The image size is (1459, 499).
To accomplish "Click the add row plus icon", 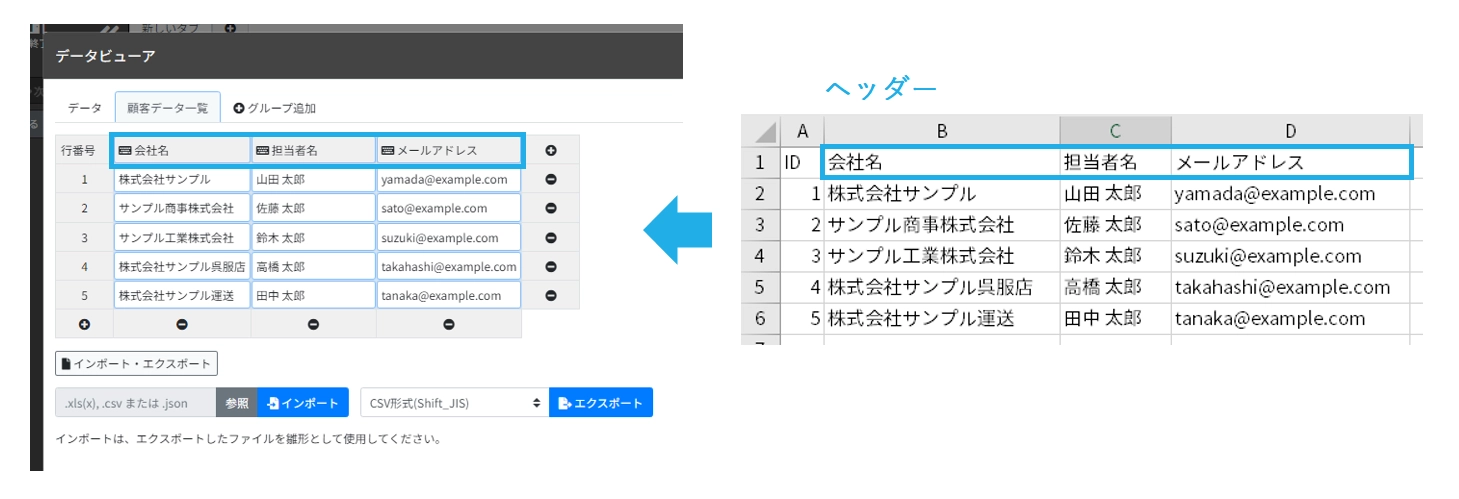I will pyautogui.click(x=84, y=324).
